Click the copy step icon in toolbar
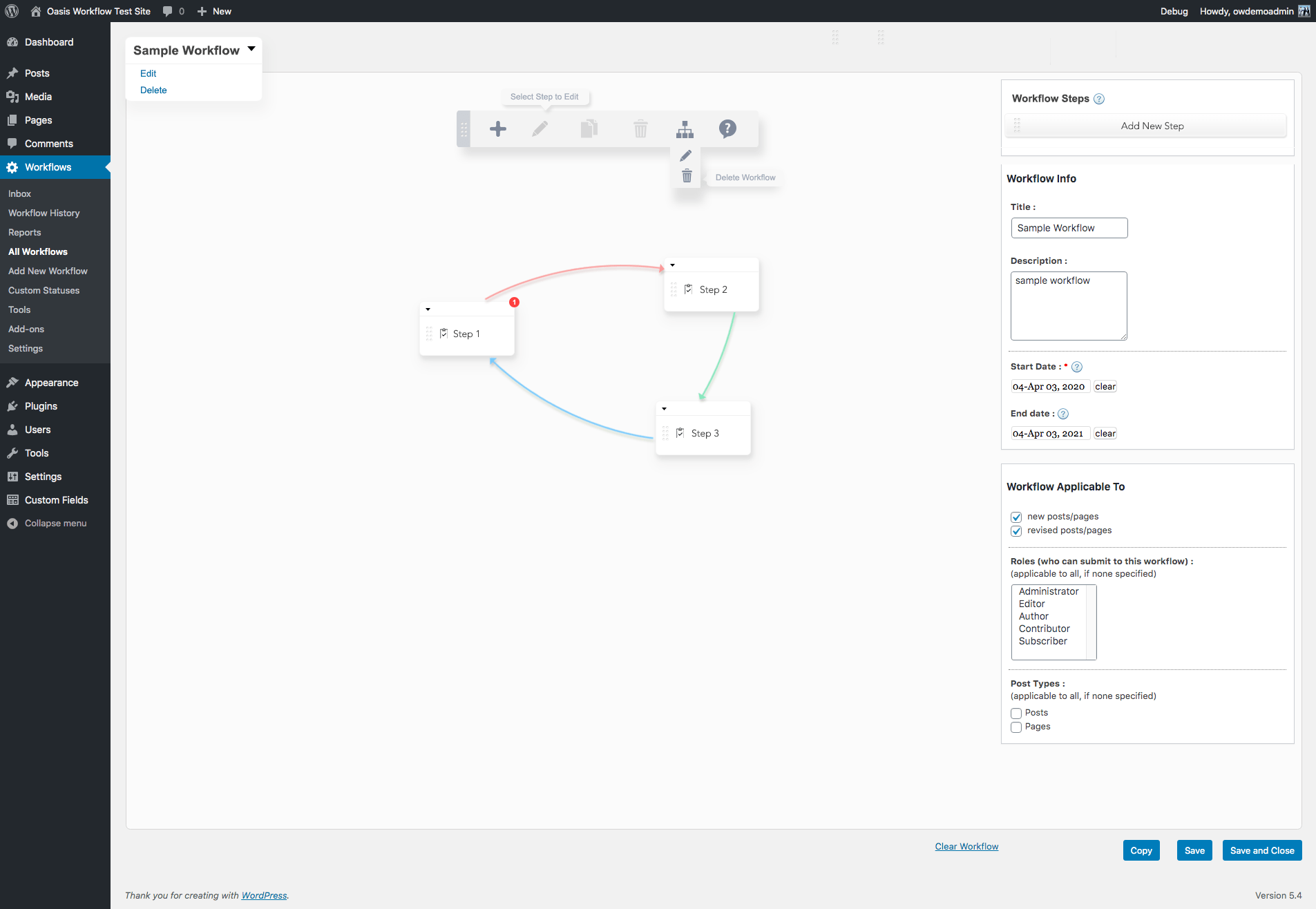 pyautogui.click(x=589, y=129)
